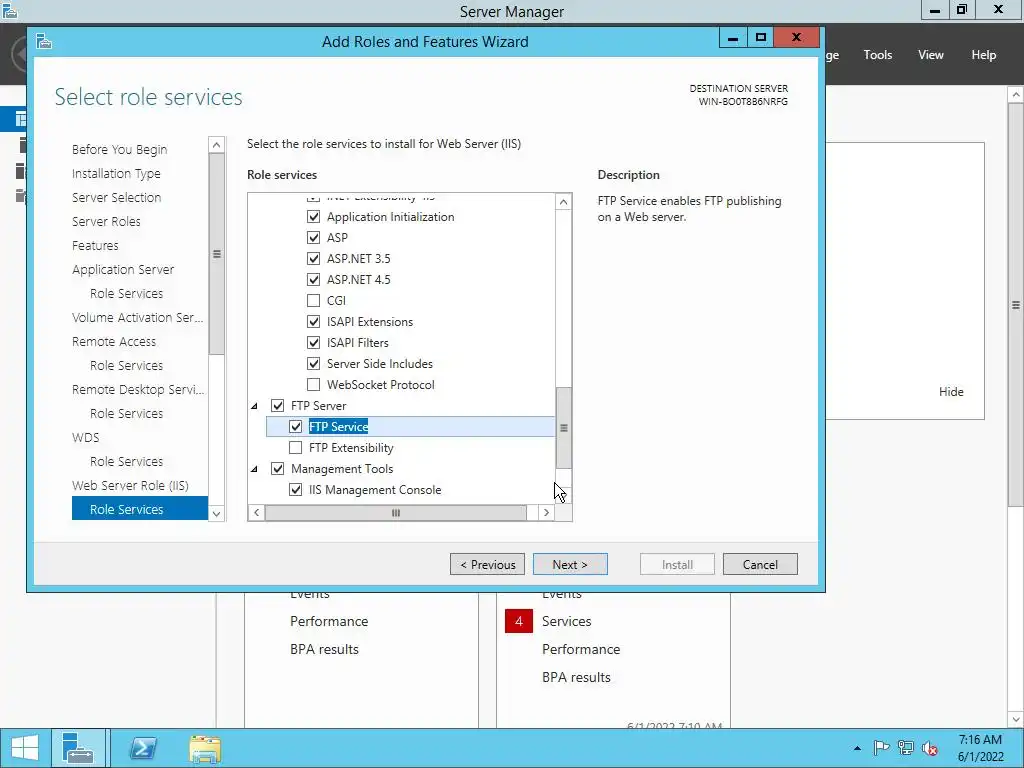Screen dimensions: 1024x768
Task: Go to Before You Begin step
Action: 120,150
